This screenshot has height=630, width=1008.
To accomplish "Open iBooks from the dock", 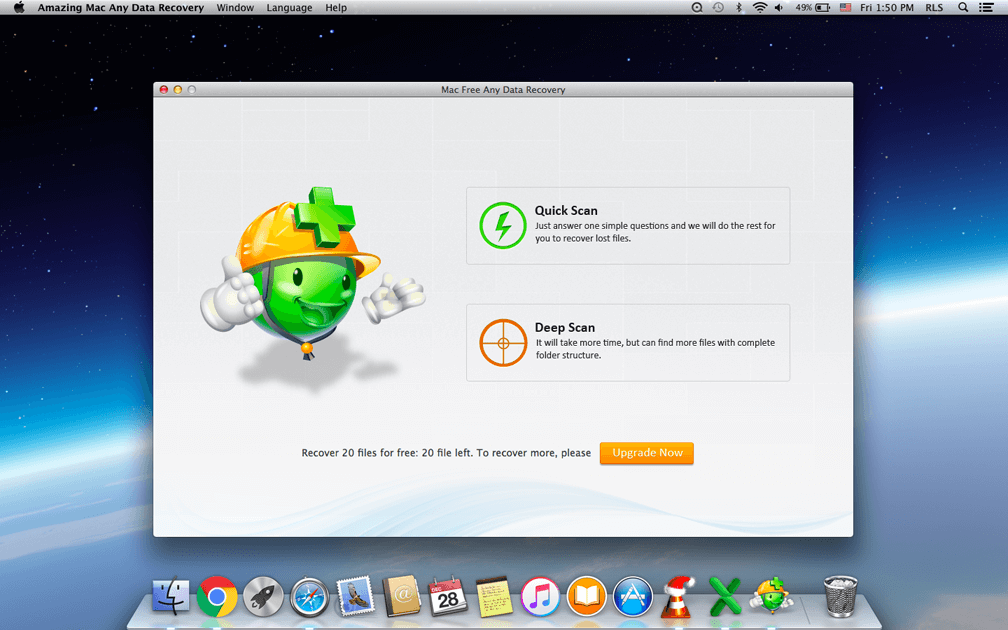I will click(586, 597).
